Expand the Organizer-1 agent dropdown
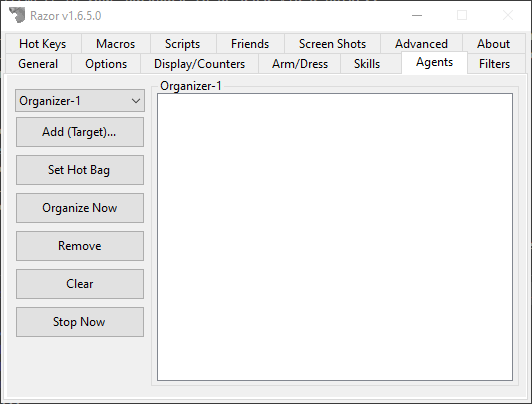Screen dimensions: 532x404 (x=80, y=101)
